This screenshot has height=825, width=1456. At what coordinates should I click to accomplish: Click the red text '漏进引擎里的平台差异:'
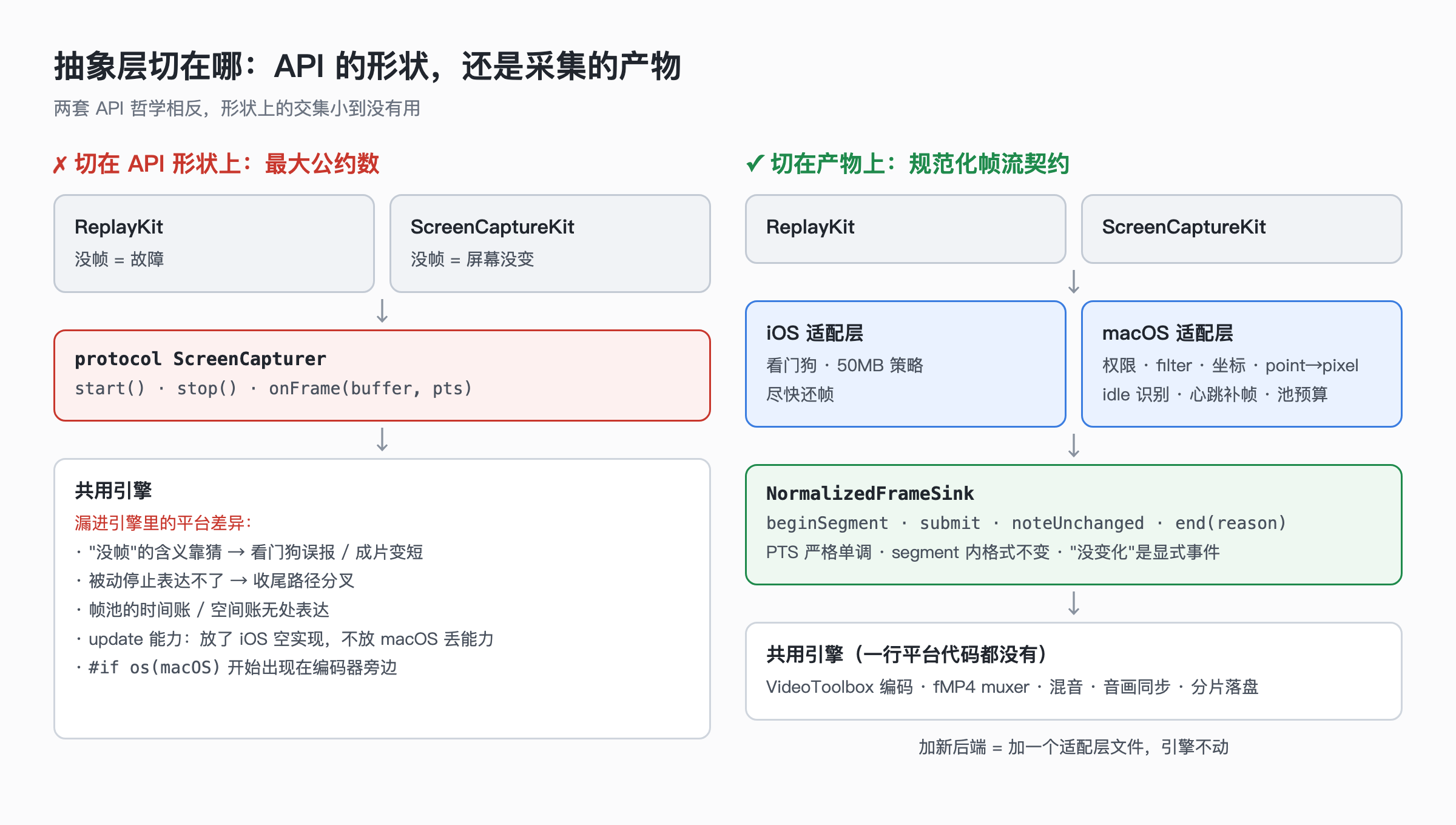coord(163,522)
